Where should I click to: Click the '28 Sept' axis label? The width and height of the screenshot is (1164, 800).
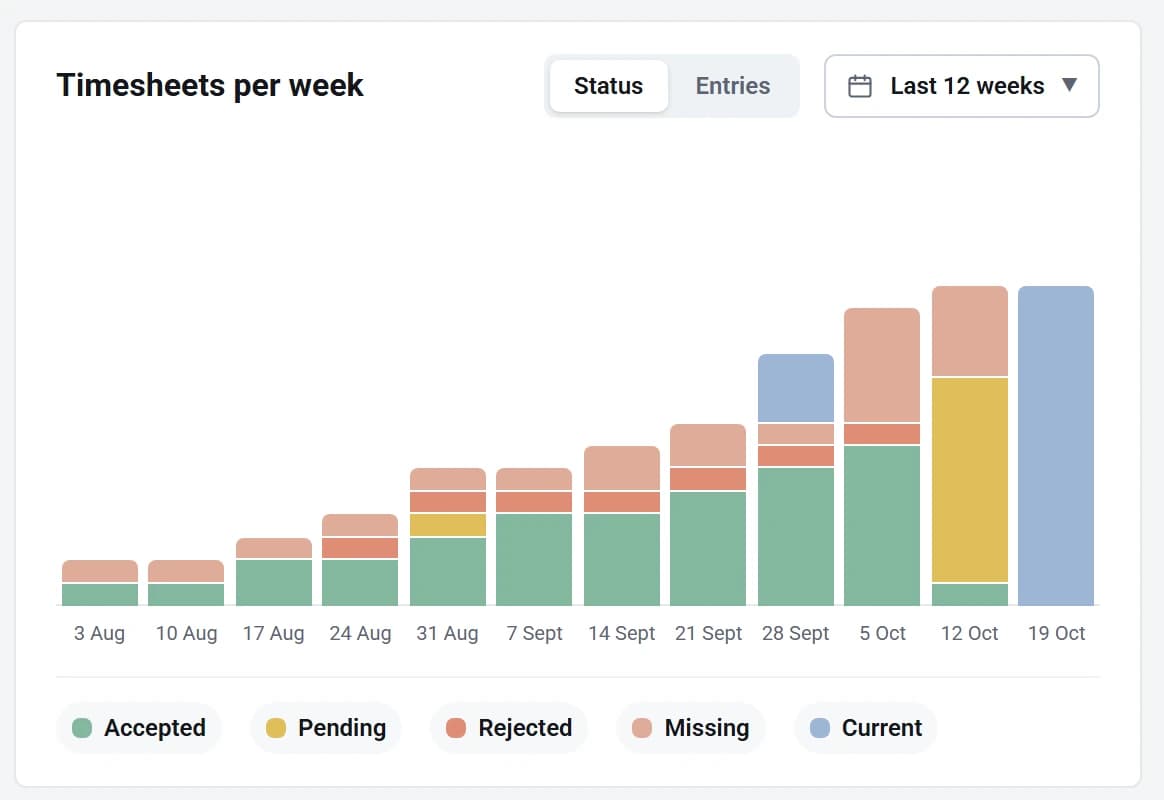tap(795, 634)
